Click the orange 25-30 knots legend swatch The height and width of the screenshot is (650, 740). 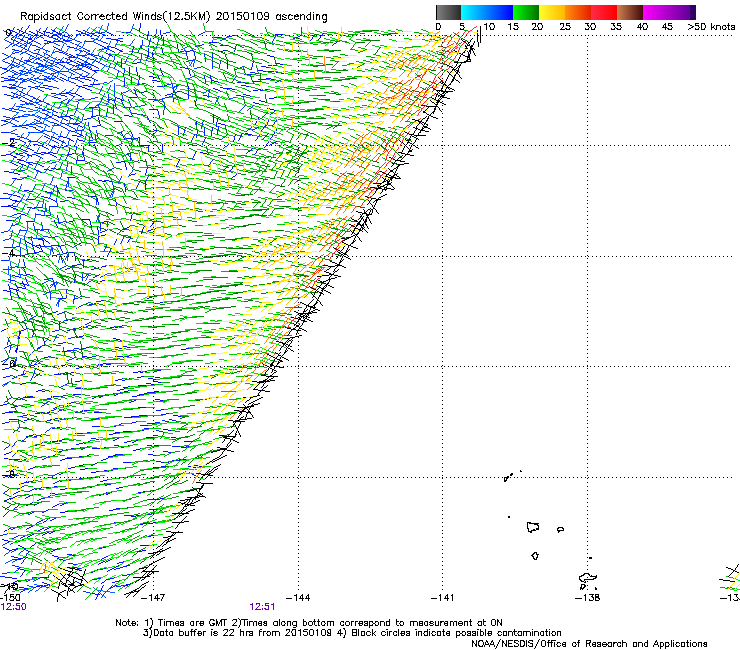point(578,12)
